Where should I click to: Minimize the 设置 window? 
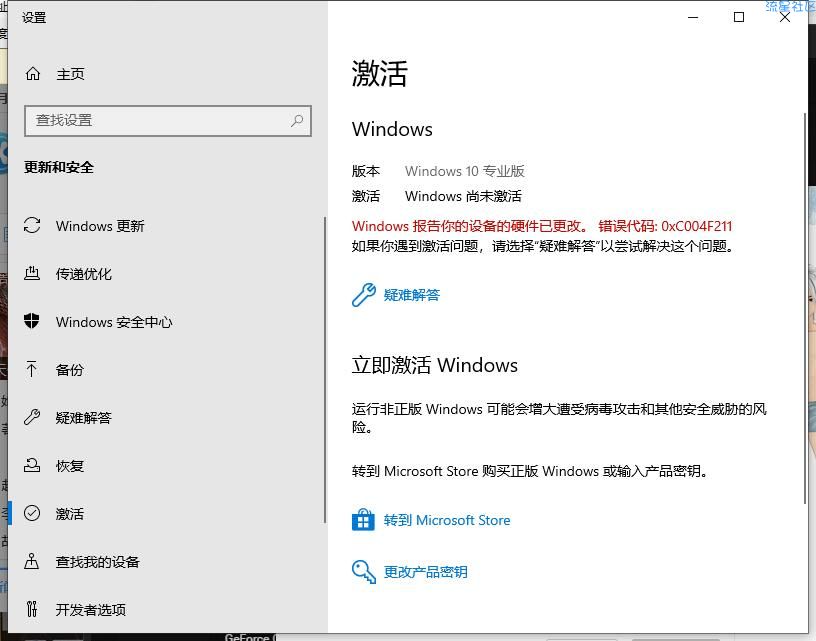693,17
